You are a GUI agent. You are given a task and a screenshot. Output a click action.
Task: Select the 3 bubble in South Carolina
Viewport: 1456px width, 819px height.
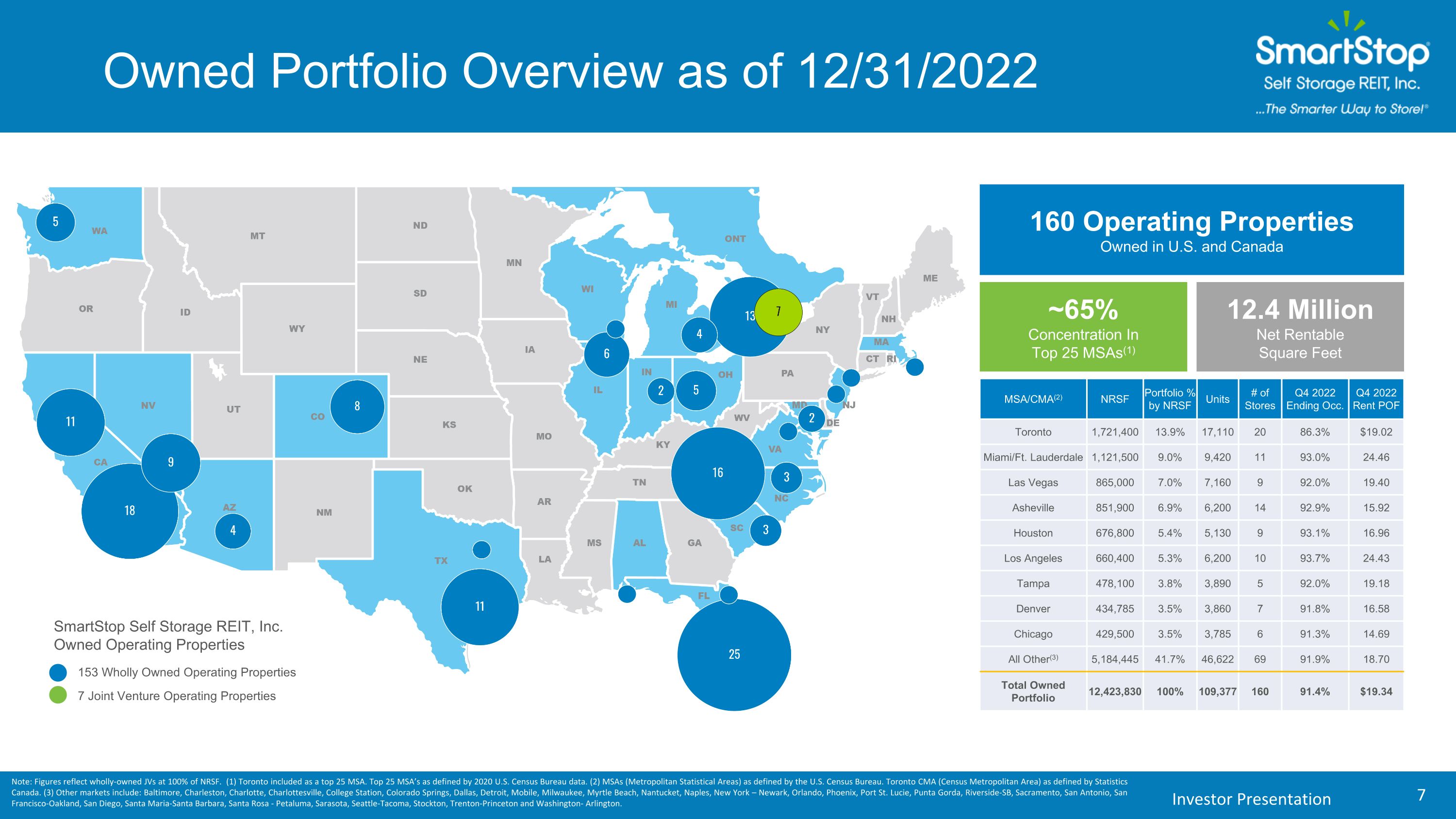point(765,530)
